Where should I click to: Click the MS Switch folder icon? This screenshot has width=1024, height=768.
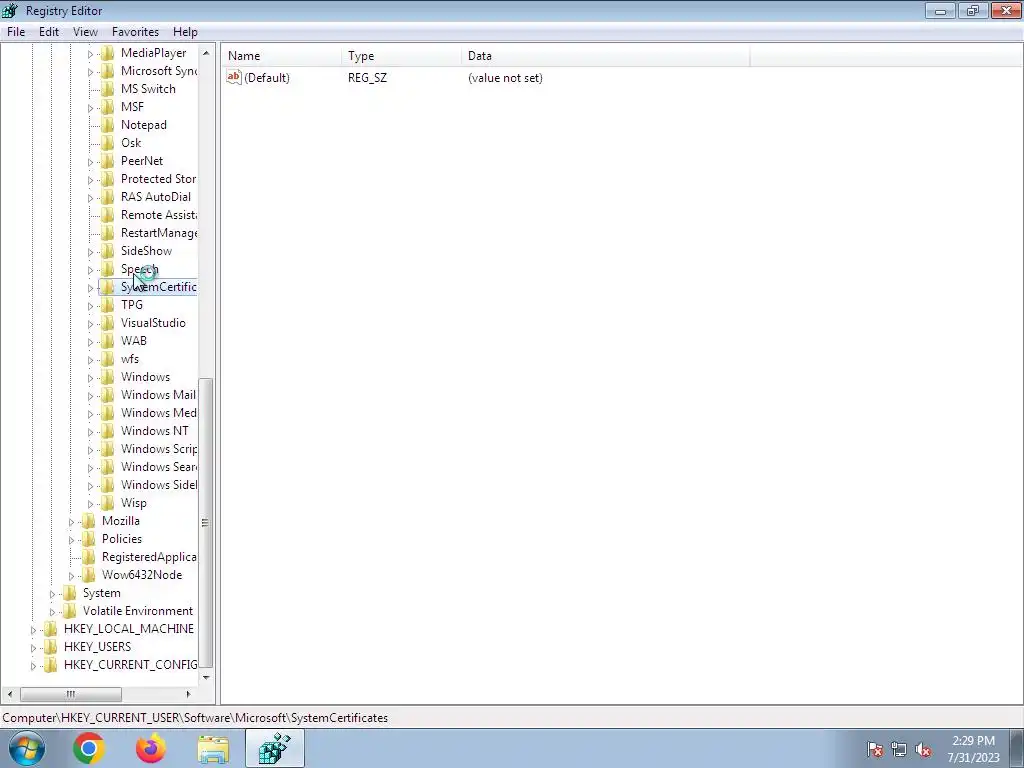pos(108,89)
